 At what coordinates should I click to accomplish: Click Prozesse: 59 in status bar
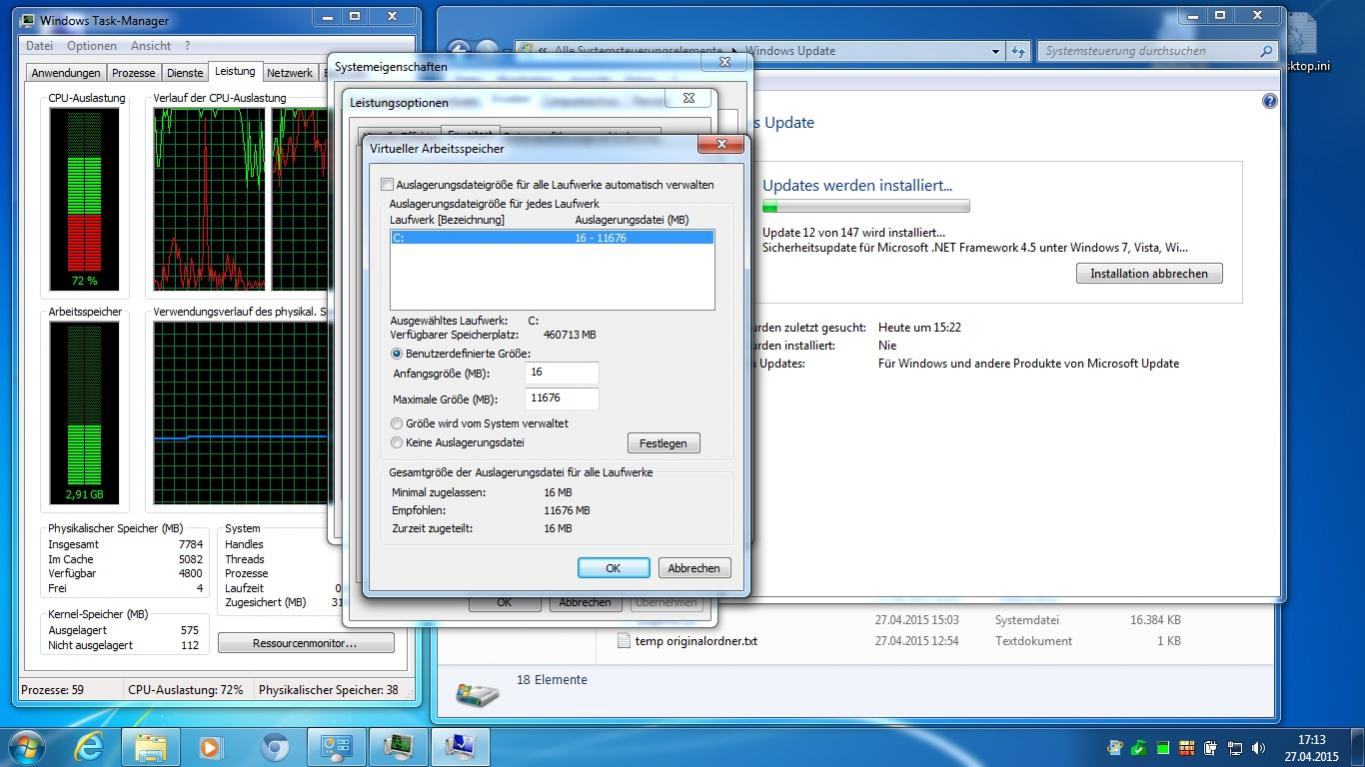[54, 690]
